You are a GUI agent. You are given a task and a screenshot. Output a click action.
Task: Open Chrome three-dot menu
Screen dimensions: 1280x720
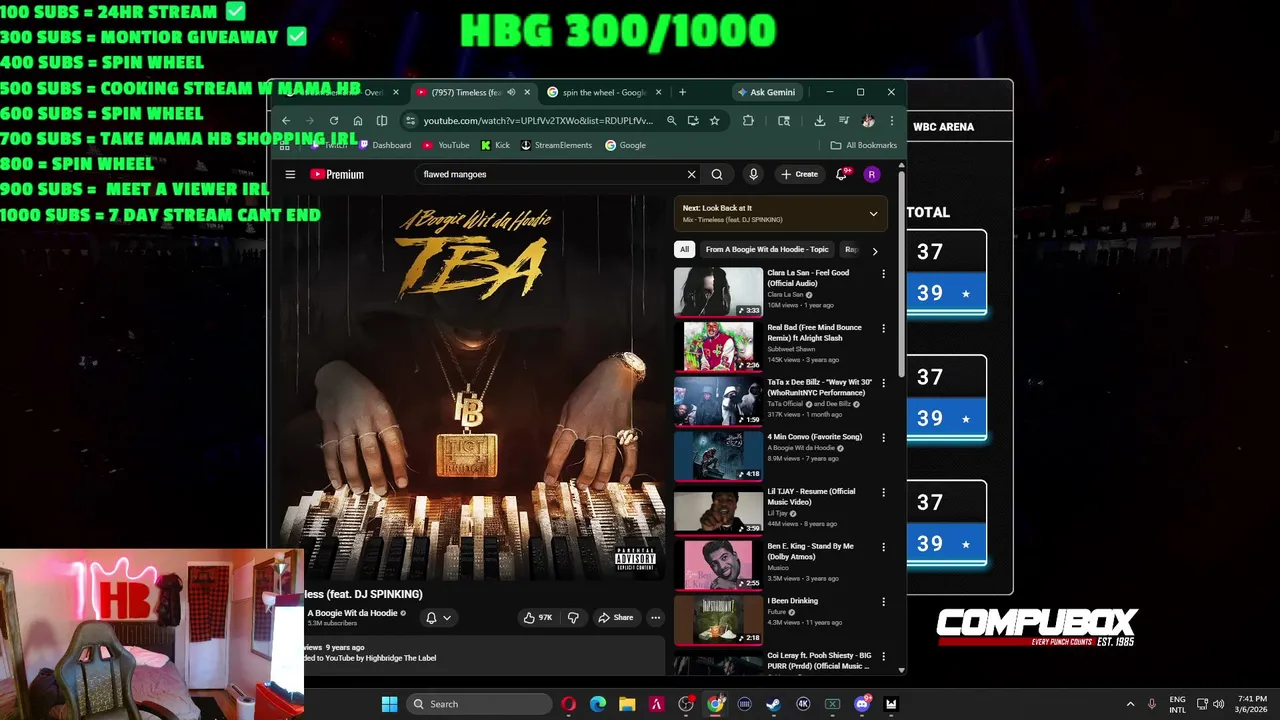click(891, 121)
